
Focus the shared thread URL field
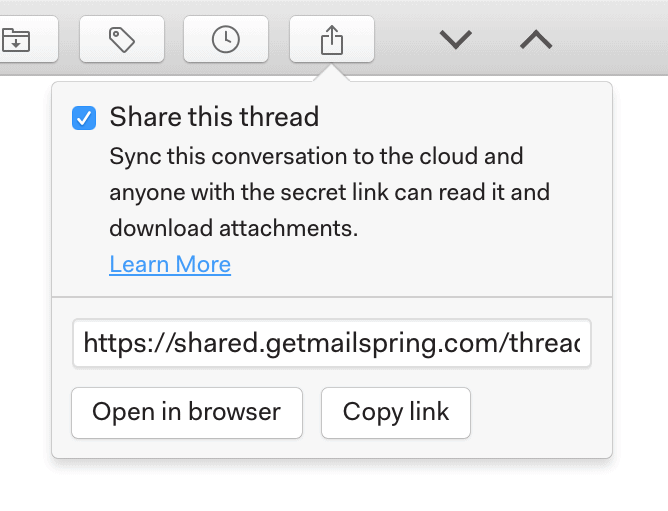(331, 344)
